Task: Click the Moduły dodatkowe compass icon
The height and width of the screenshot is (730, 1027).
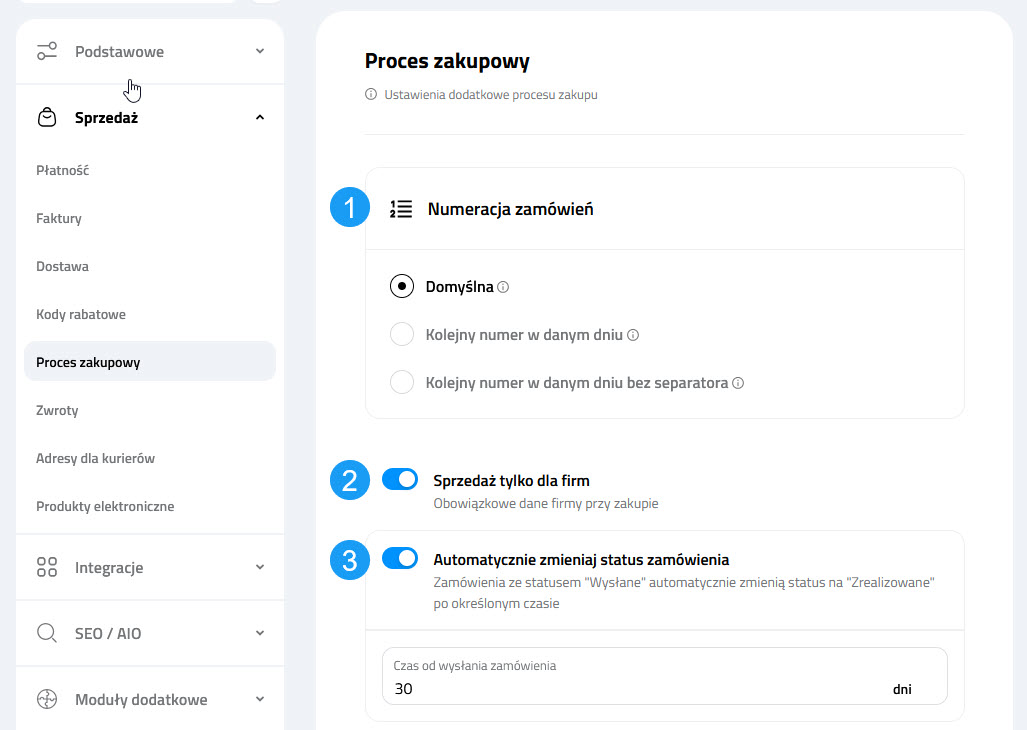Action: coord(47,699)
